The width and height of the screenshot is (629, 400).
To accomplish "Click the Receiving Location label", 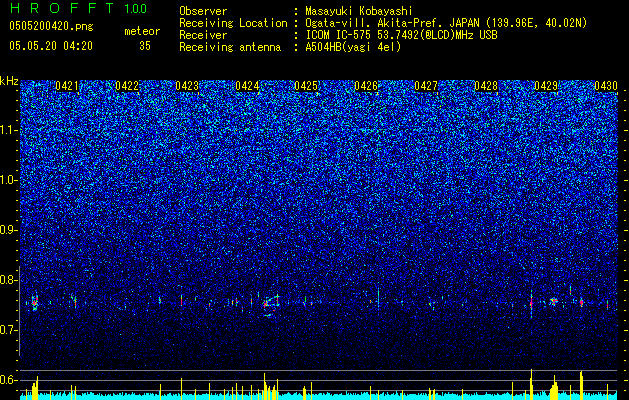I will coord(233,23).
